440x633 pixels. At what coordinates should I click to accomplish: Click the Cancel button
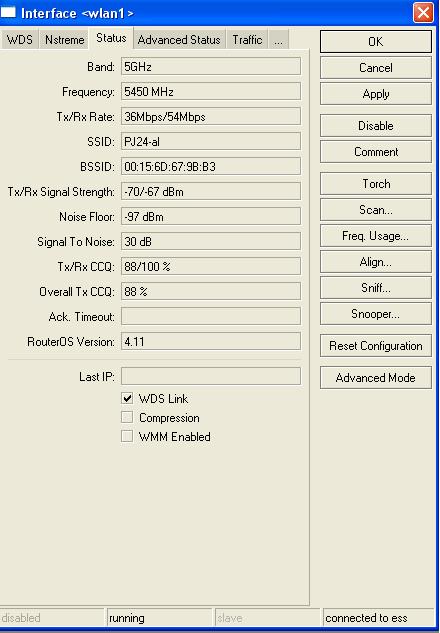point(376,67)
